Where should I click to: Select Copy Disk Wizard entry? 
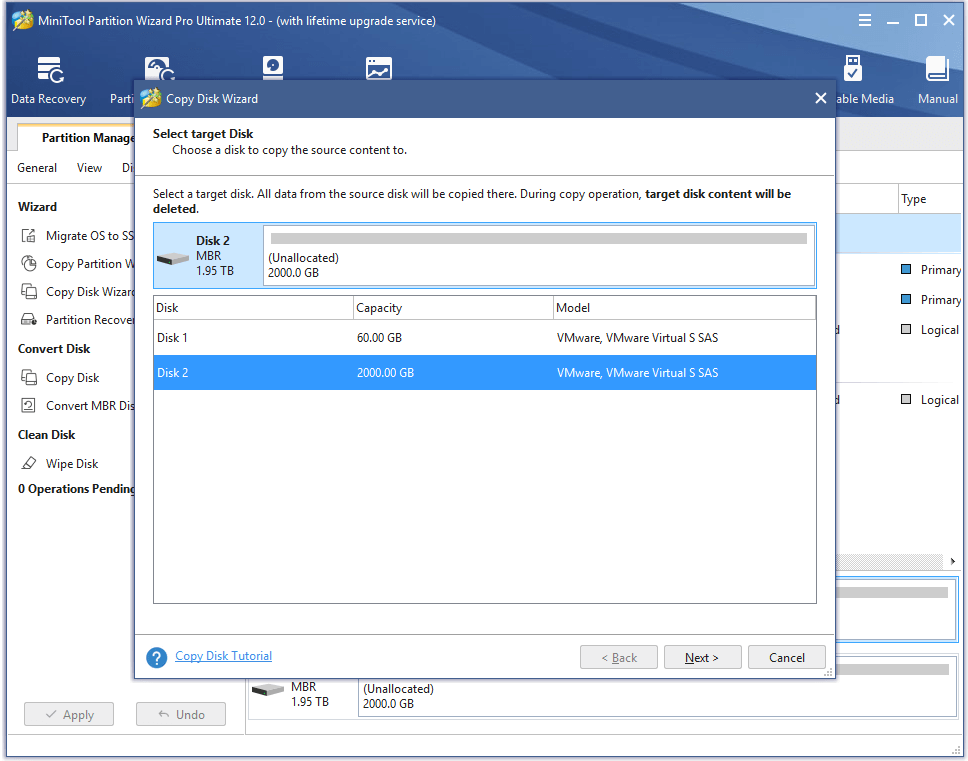click(x=89, y=291)
